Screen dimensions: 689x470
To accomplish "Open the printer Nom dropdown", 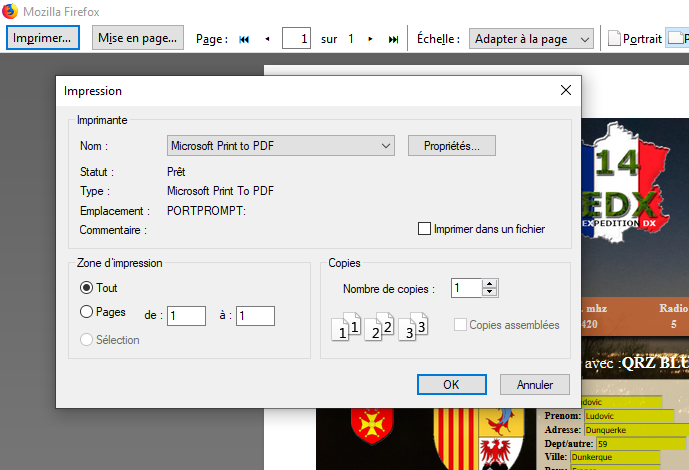I will coord(281,146).
